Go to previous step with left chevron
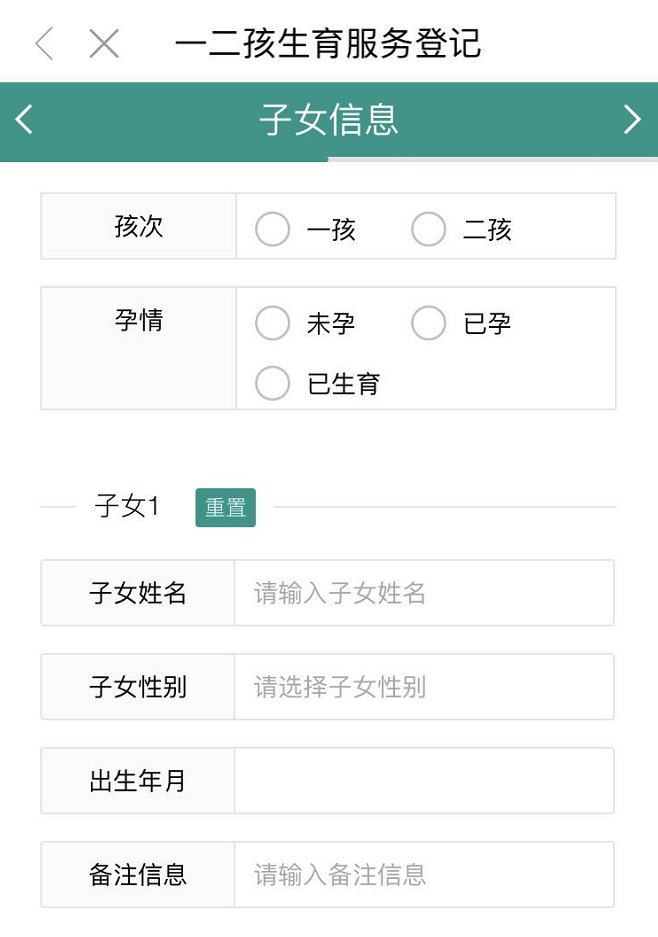Screen dimensions: 658x937 25,119
